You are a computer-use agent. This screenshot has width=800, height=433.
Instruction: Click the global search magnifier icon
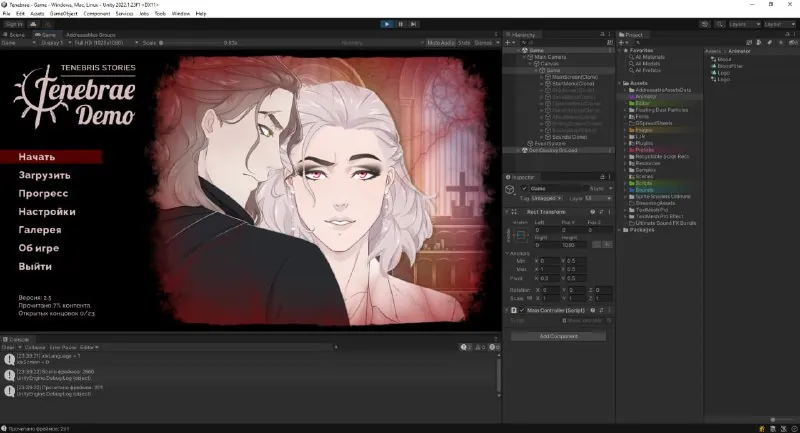(x=719, y=24)
